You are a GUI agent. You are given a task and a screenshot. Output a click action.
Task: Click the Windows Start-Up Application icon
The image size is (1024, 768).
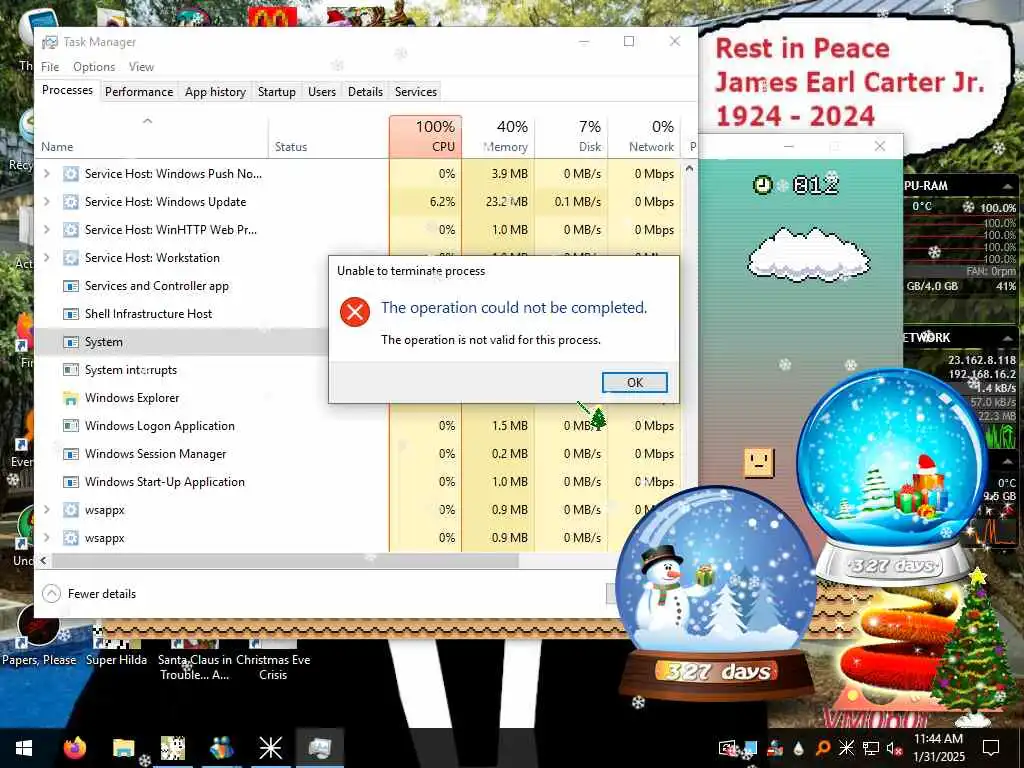coord(71,482)
